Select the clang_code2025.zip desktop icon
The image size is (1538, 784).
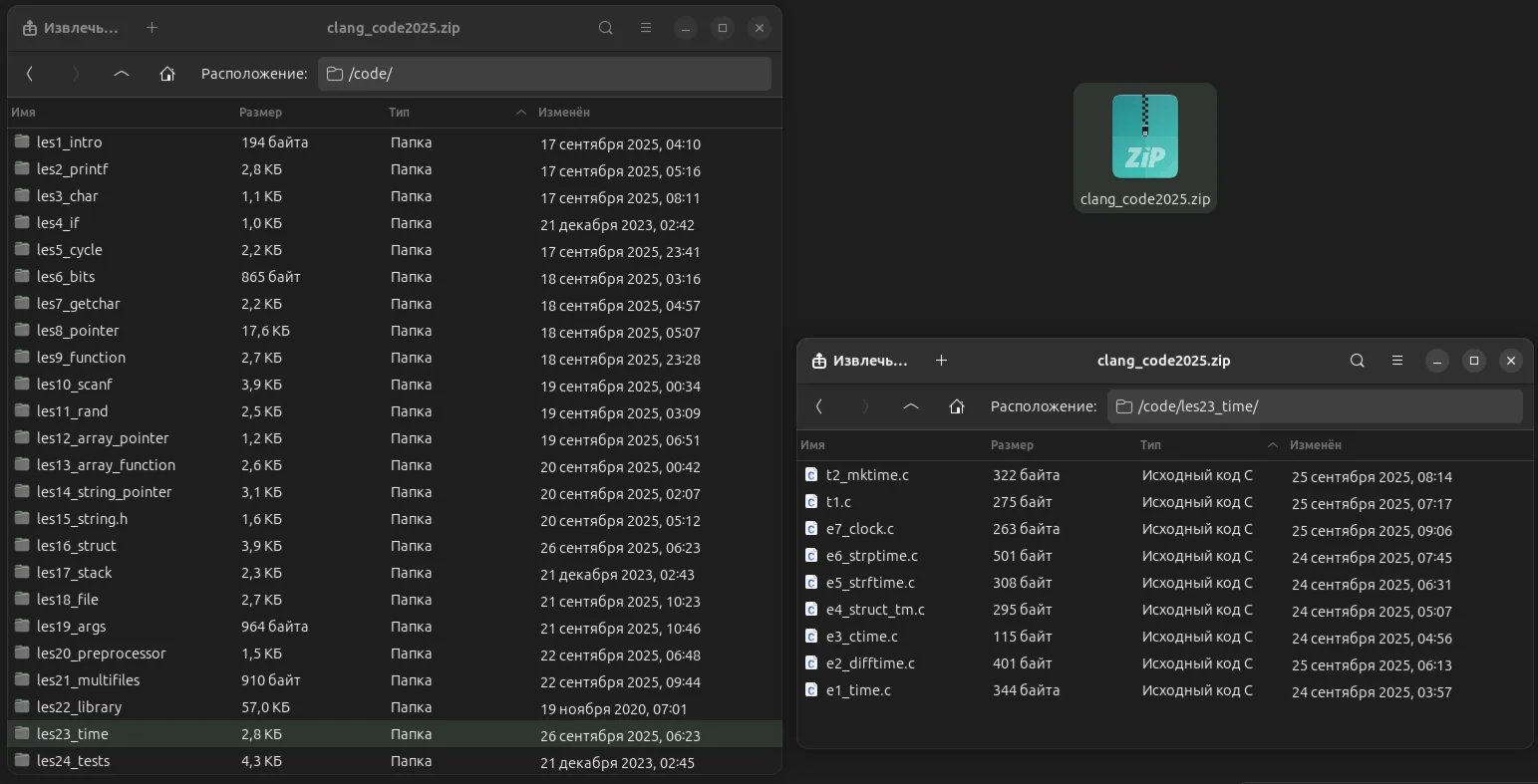(x=1144, y=147)
